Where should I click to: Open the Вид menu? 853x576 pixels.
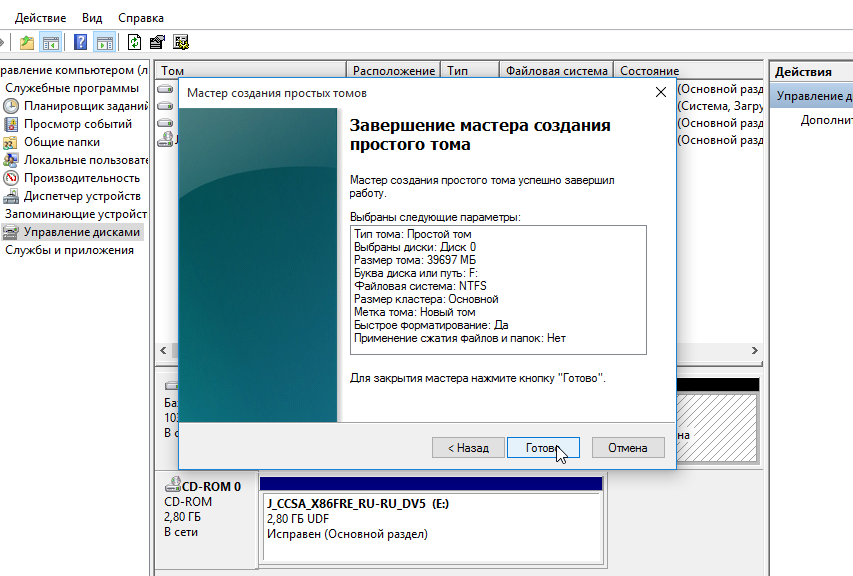(92, 18)
